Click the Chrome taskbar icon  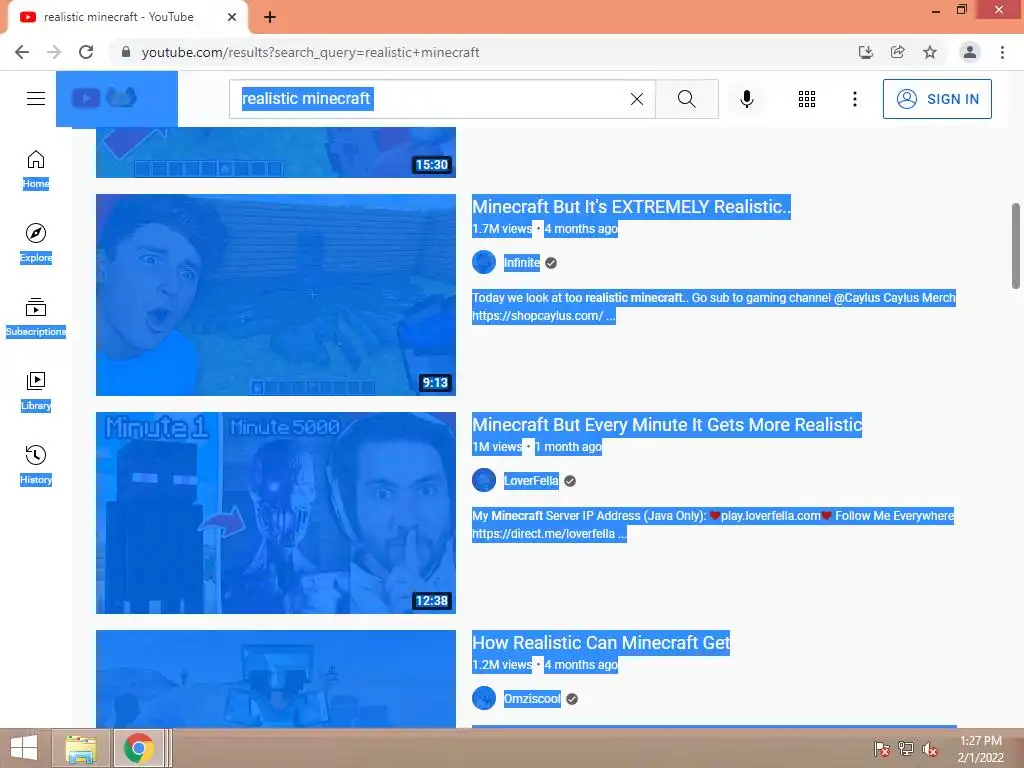(139, 748)
